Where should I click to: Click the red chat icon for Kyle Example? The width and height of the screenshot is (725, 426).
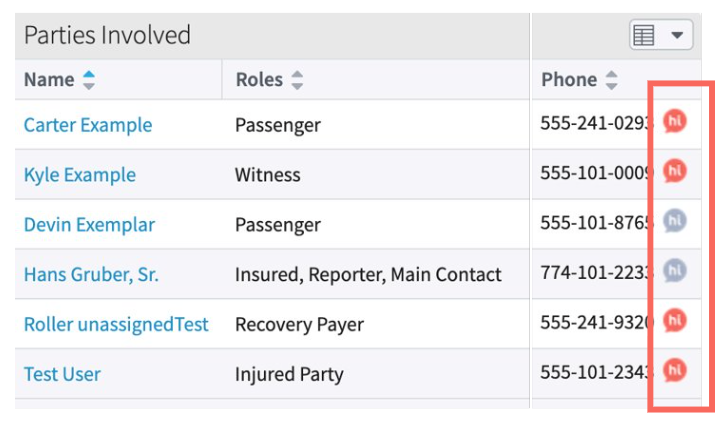675,171
